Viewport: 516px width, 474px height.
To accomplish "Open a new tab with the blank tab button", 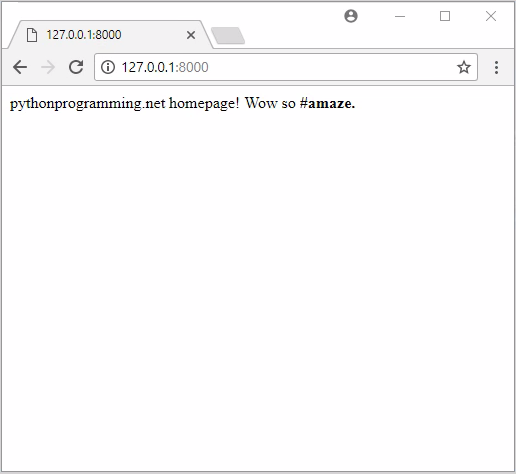I will (x=228, y=35).
